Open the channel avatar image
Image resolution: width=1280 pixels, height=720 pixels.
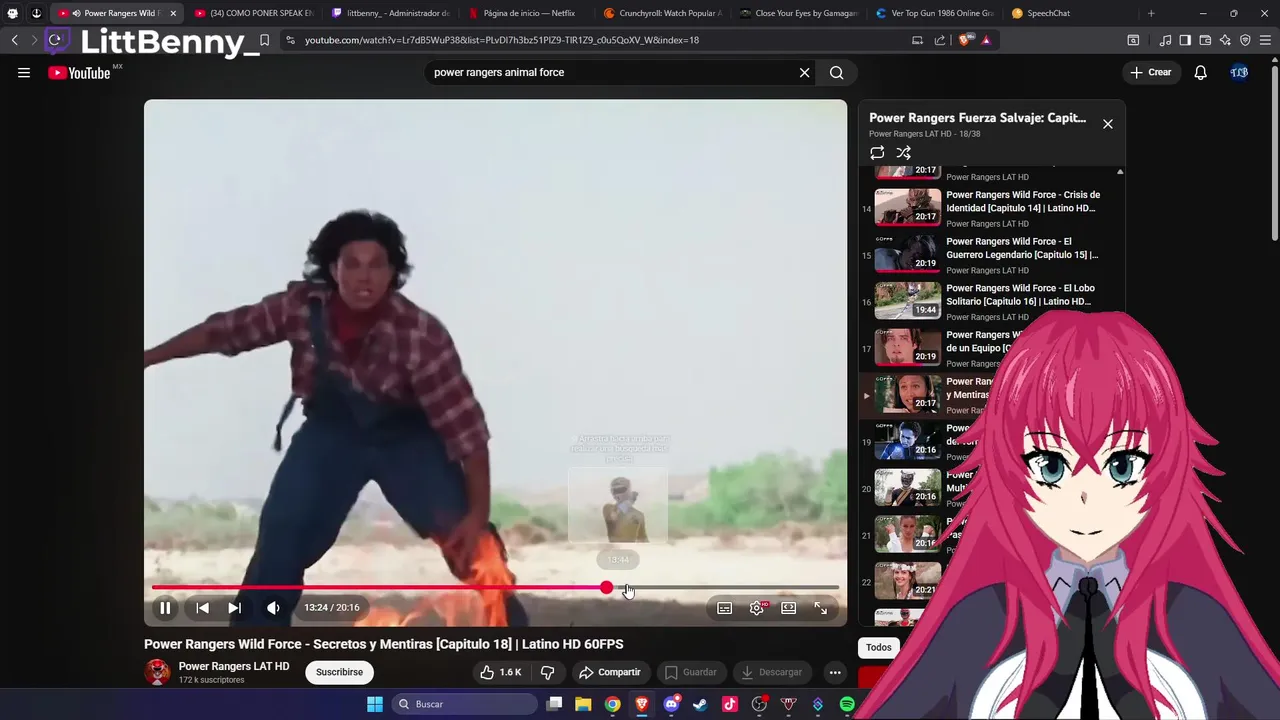click(x=157, y=672)
